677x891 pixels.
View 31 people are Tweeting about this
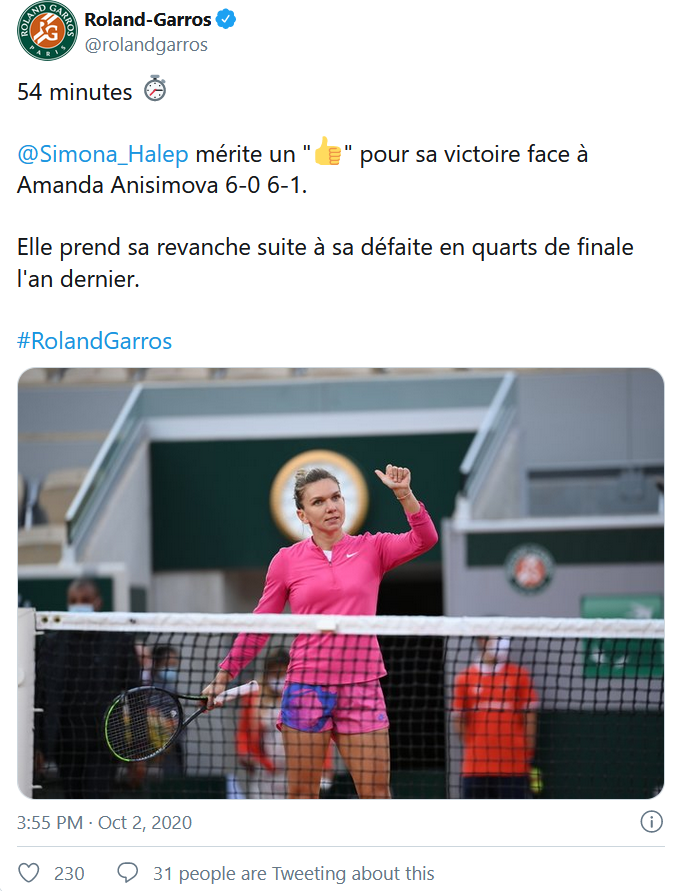click(293, 873)
